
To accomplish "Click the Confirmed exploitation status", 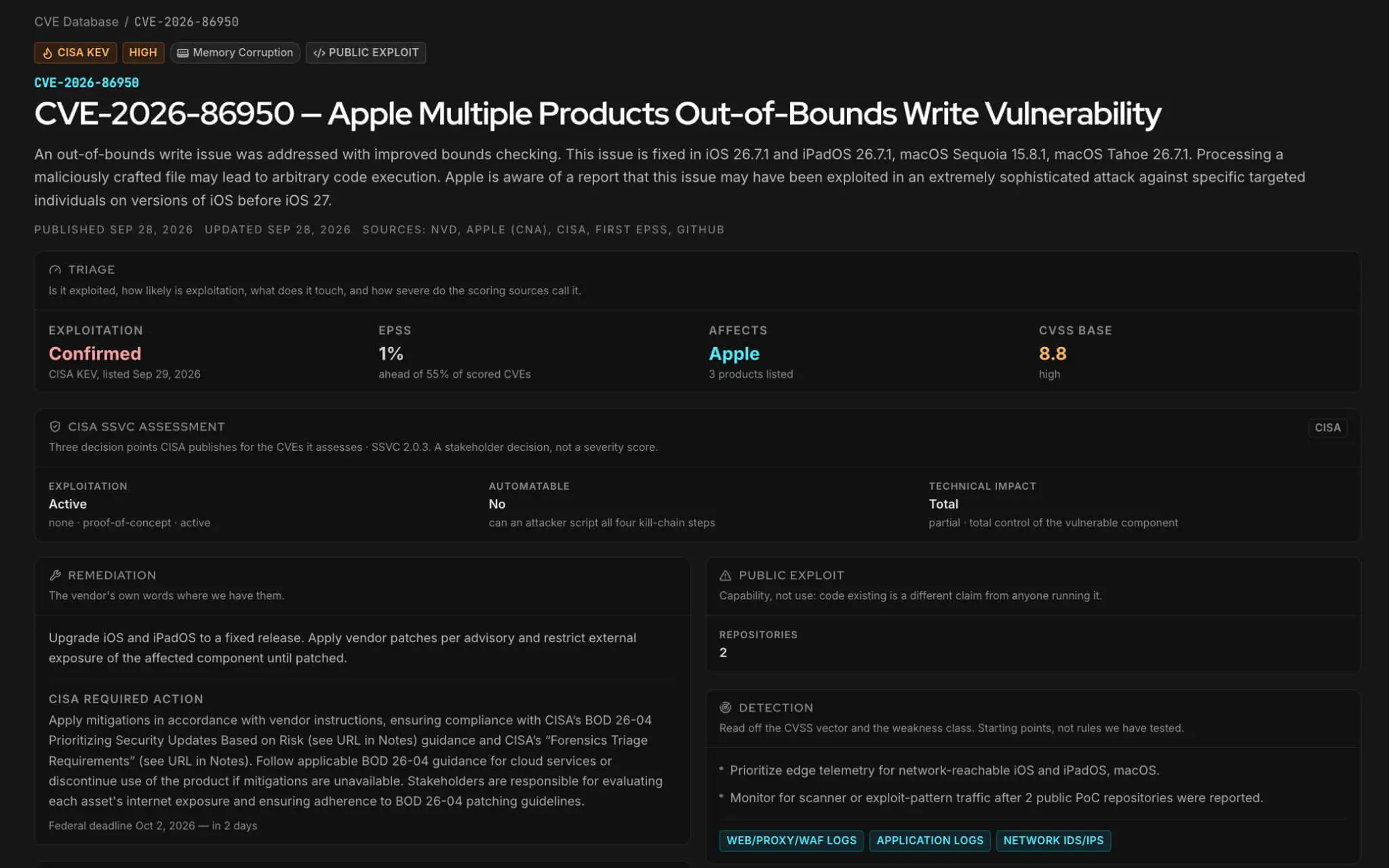I will (x=95, y=353).
